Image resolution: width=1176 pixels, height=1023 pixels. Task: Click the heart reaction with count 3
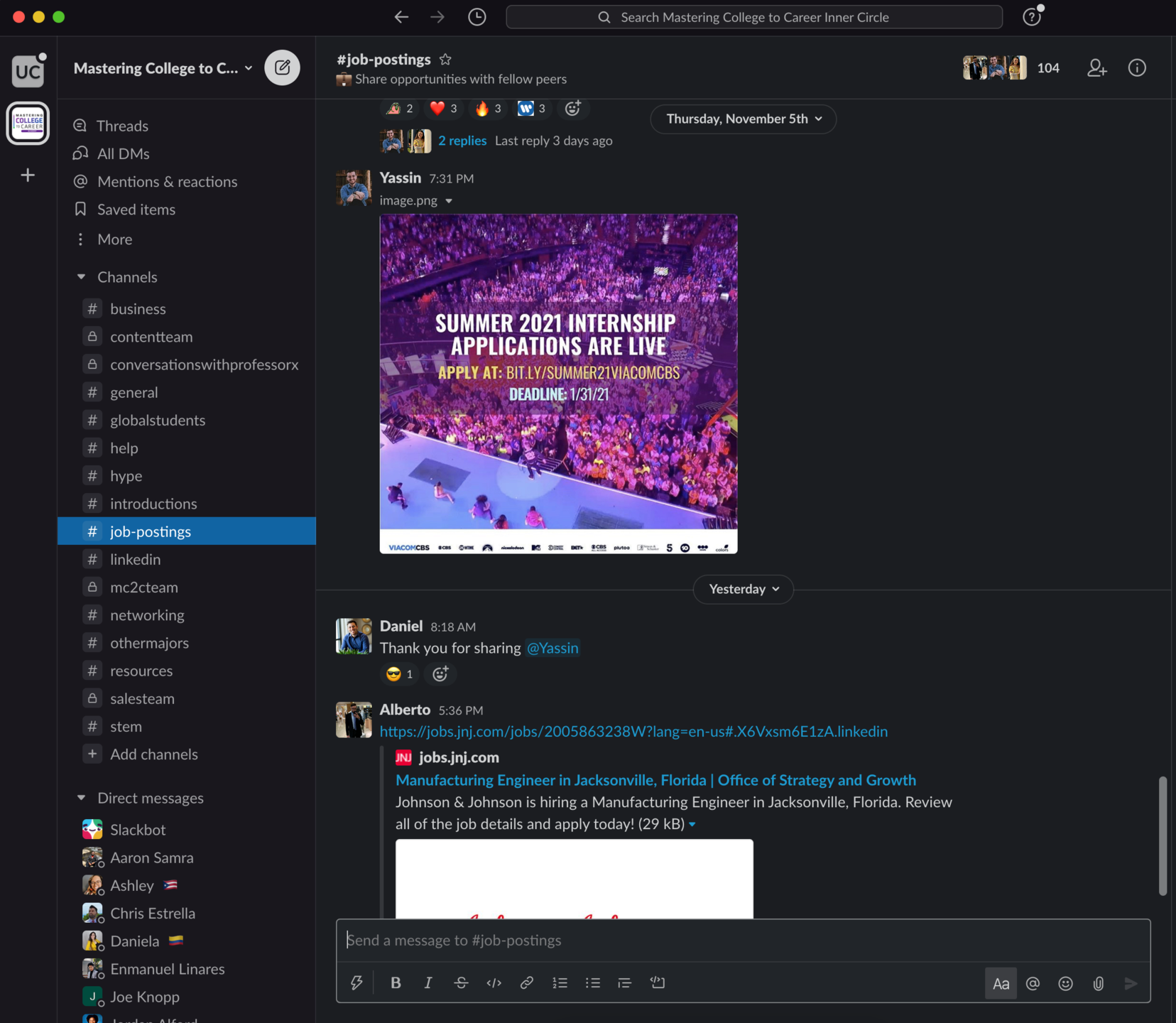click(x=444, y=108)
